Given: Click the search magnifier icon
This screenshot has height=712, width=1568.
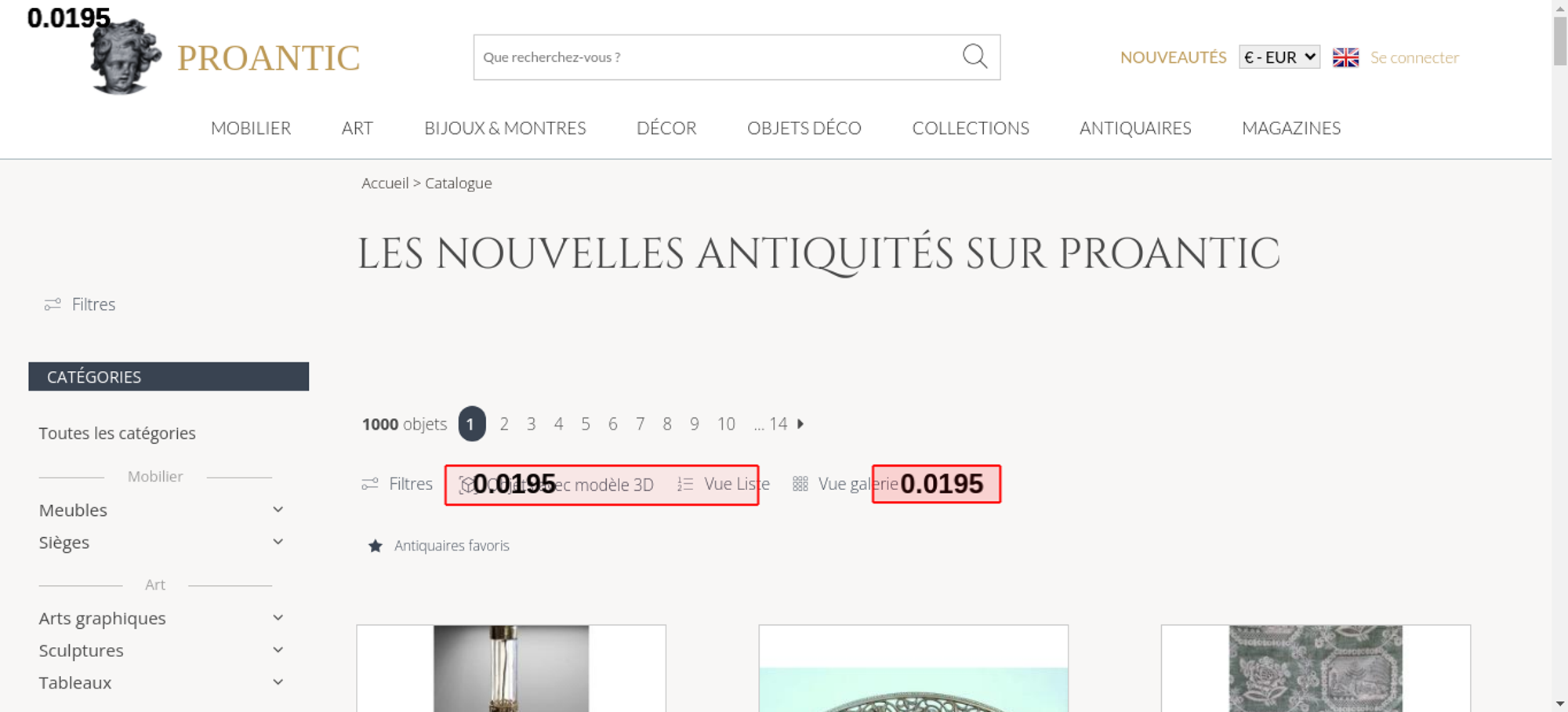Looking at the screenshot, I should coord(975,56).
